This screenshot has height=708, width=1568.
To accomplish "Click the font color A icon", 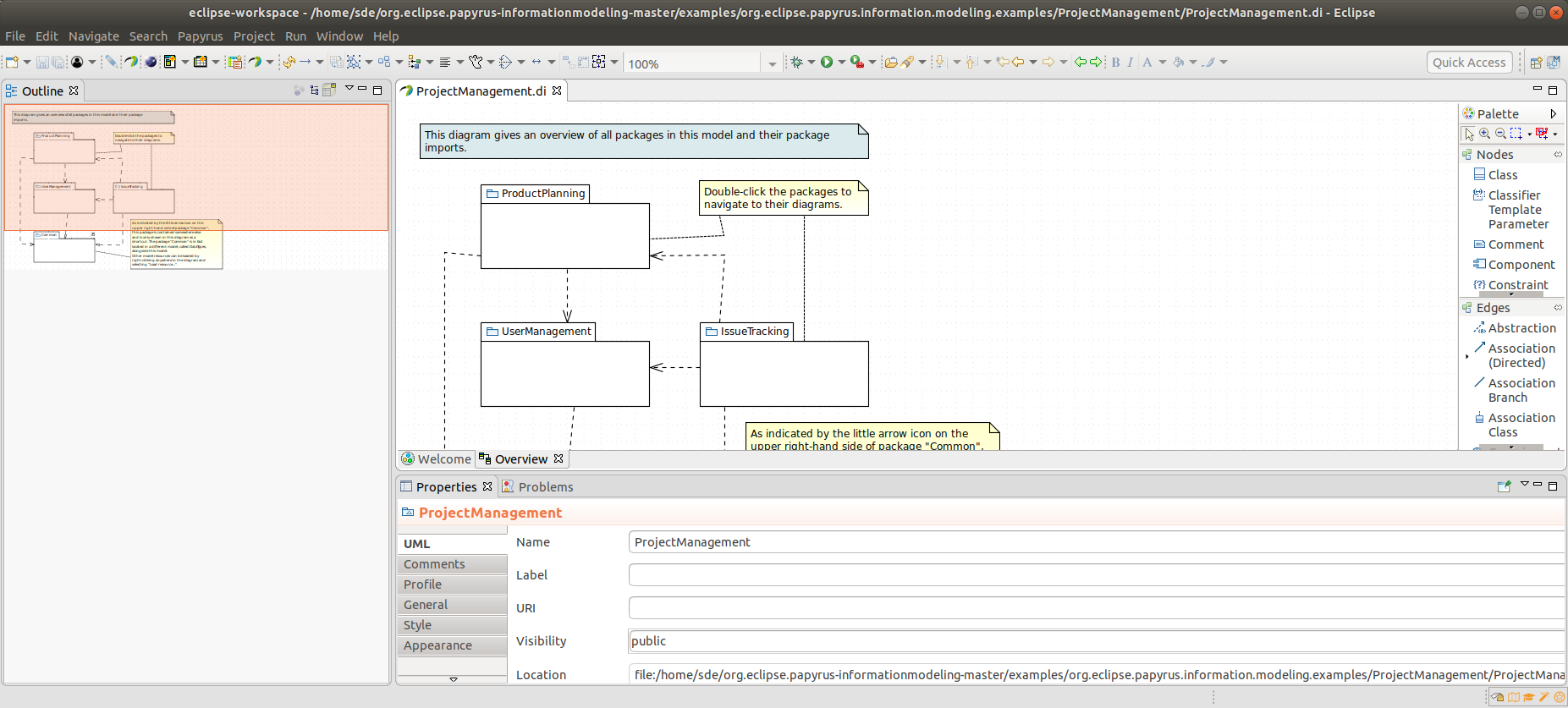I will coord(1147,62).
